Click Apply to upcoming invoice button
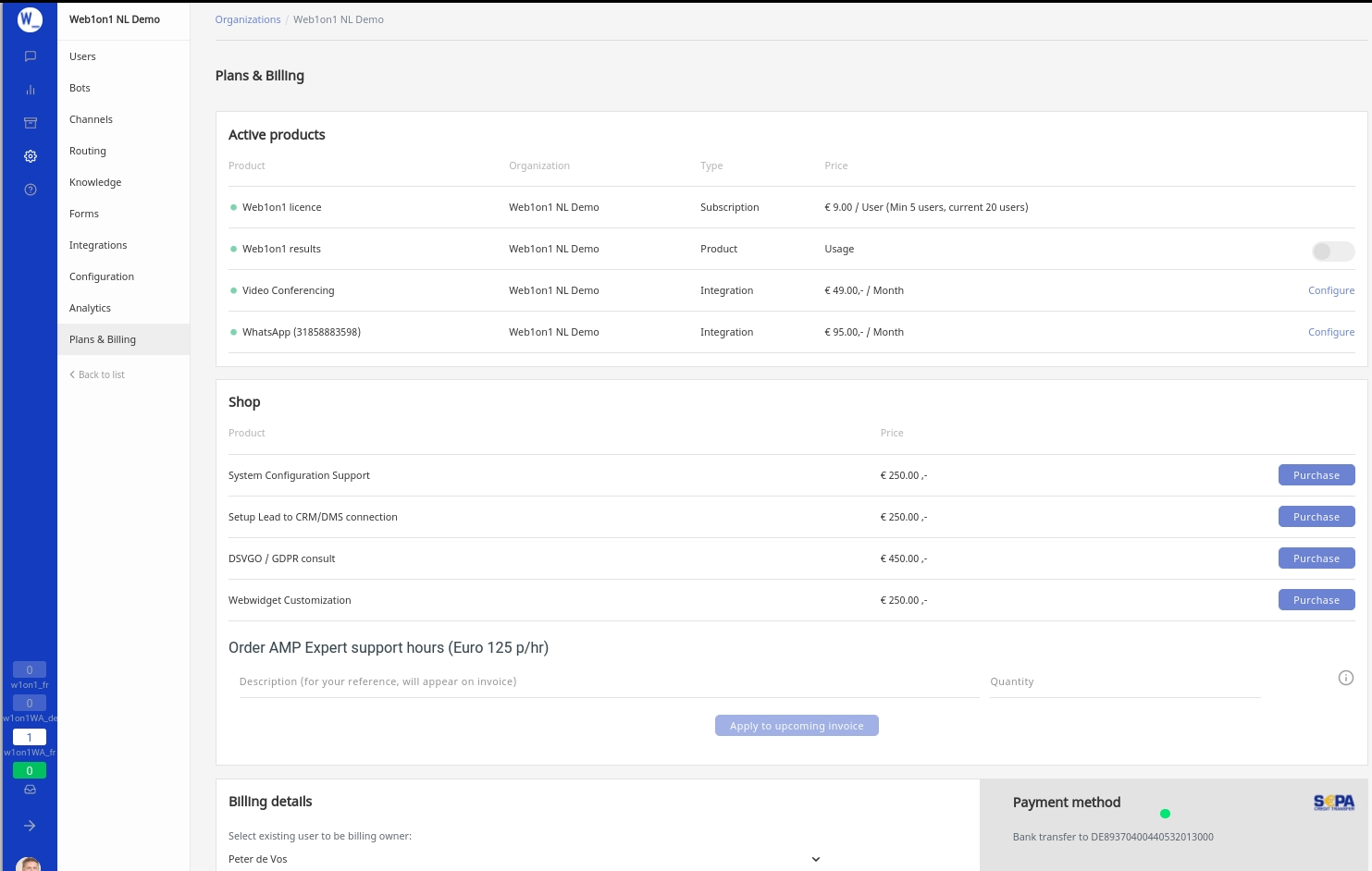The image size is (1372, 871). pyautogui.click(x=797, y=726)
